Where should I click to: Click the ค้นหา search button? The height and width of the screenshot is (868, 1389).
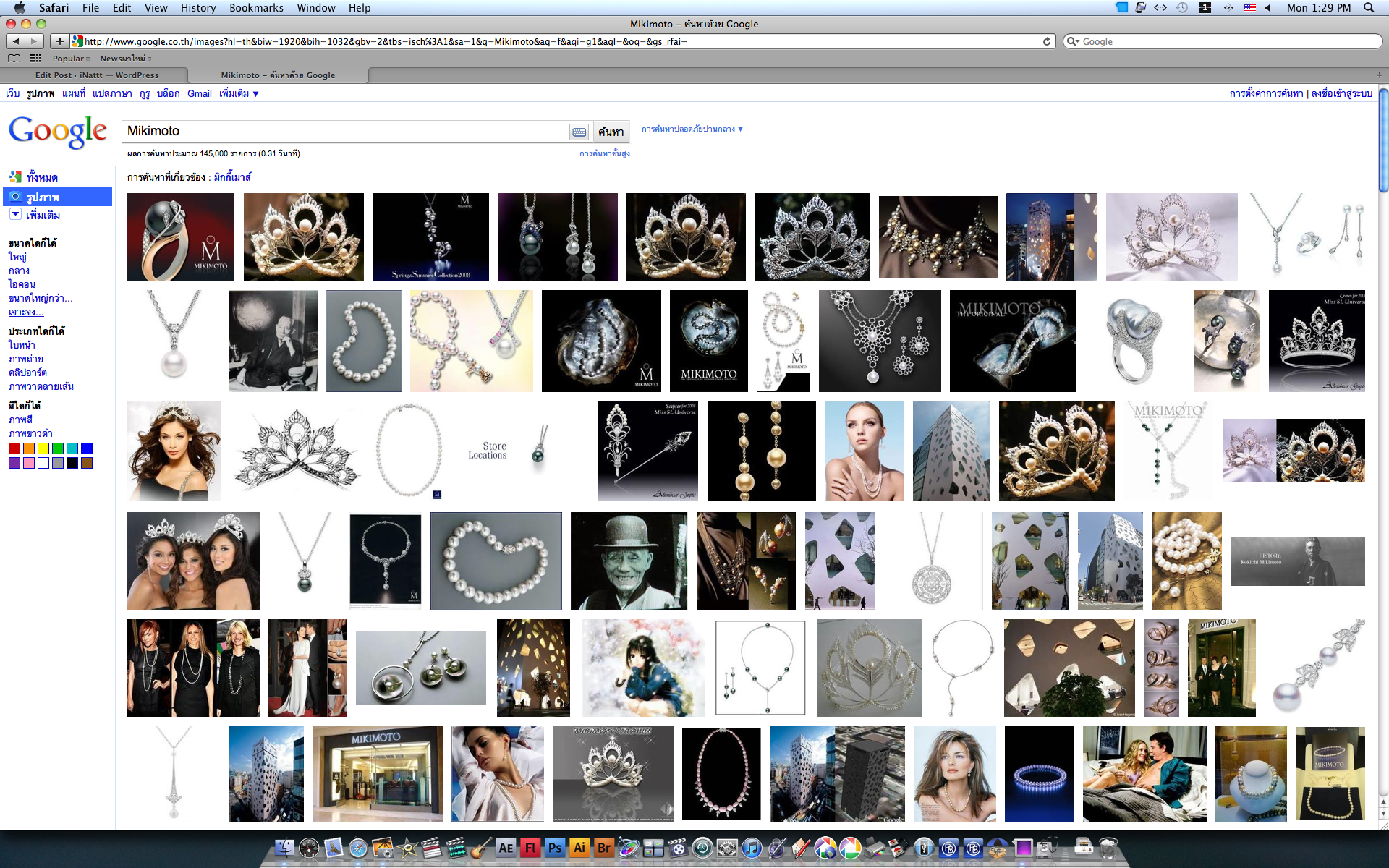coord(611,132)
